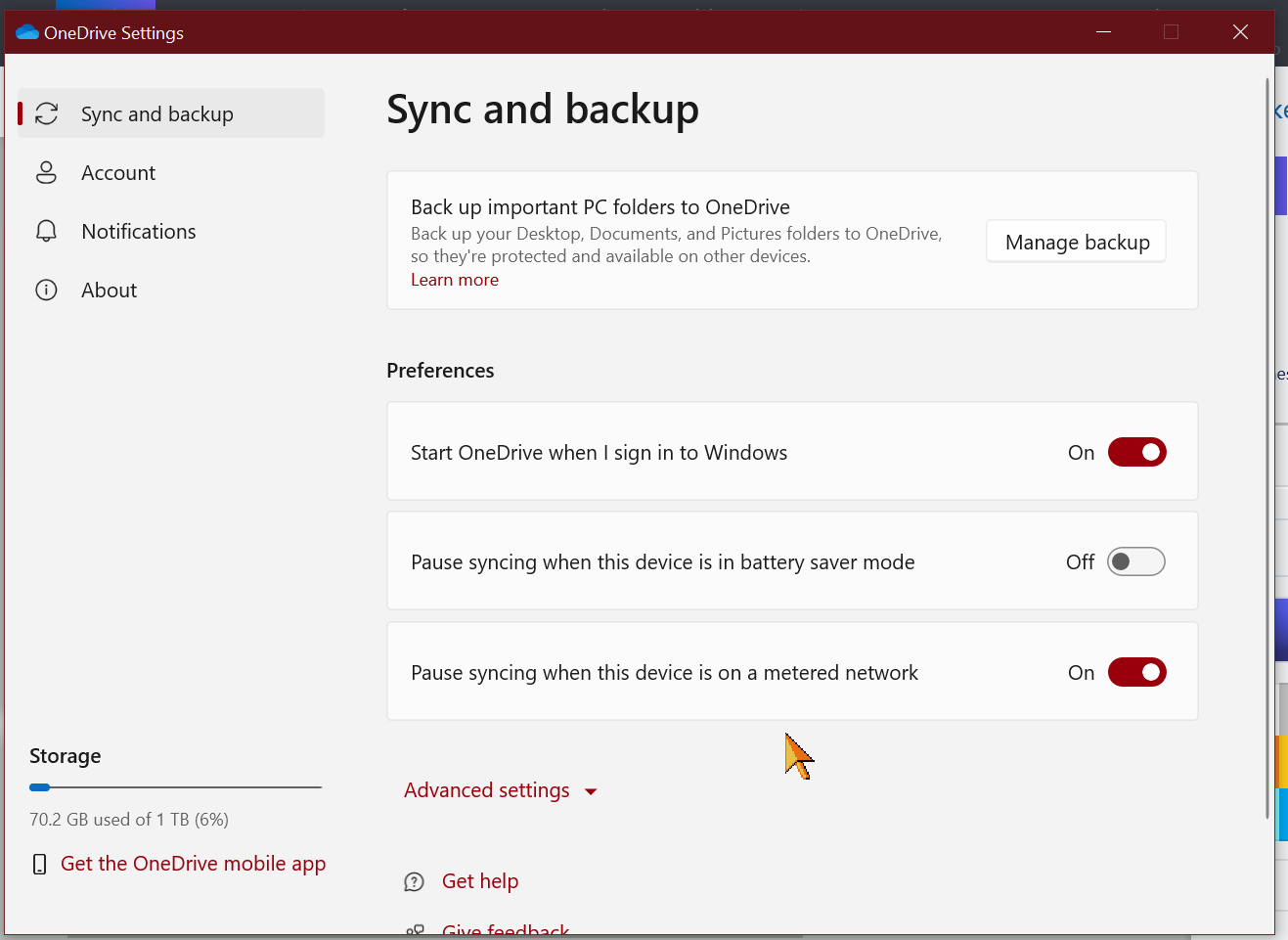The width and height of the screenshot is (1288, 940).
Task: Expand Advanced settings
Action: (x=486, y=789)
